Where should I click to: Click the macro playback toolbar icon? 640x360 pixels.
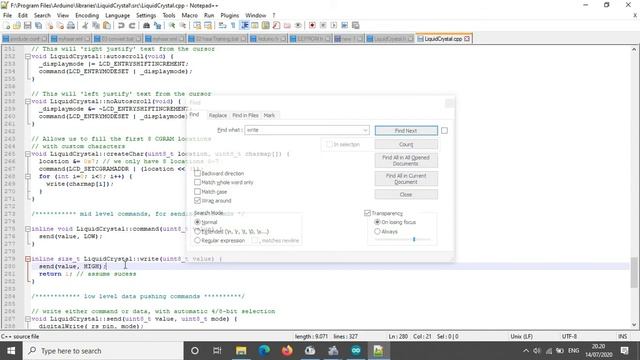334,26
